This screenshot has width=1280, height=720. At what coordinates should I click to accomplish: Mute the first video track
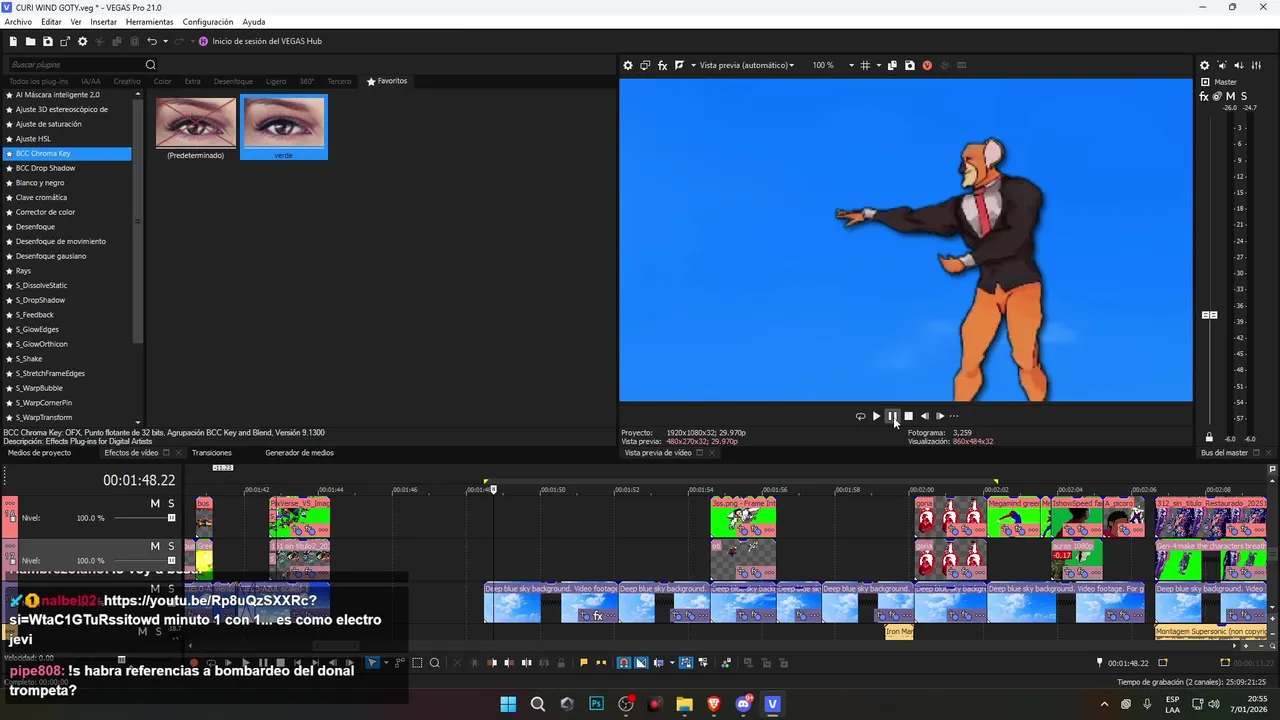click(x=155, y=504)
